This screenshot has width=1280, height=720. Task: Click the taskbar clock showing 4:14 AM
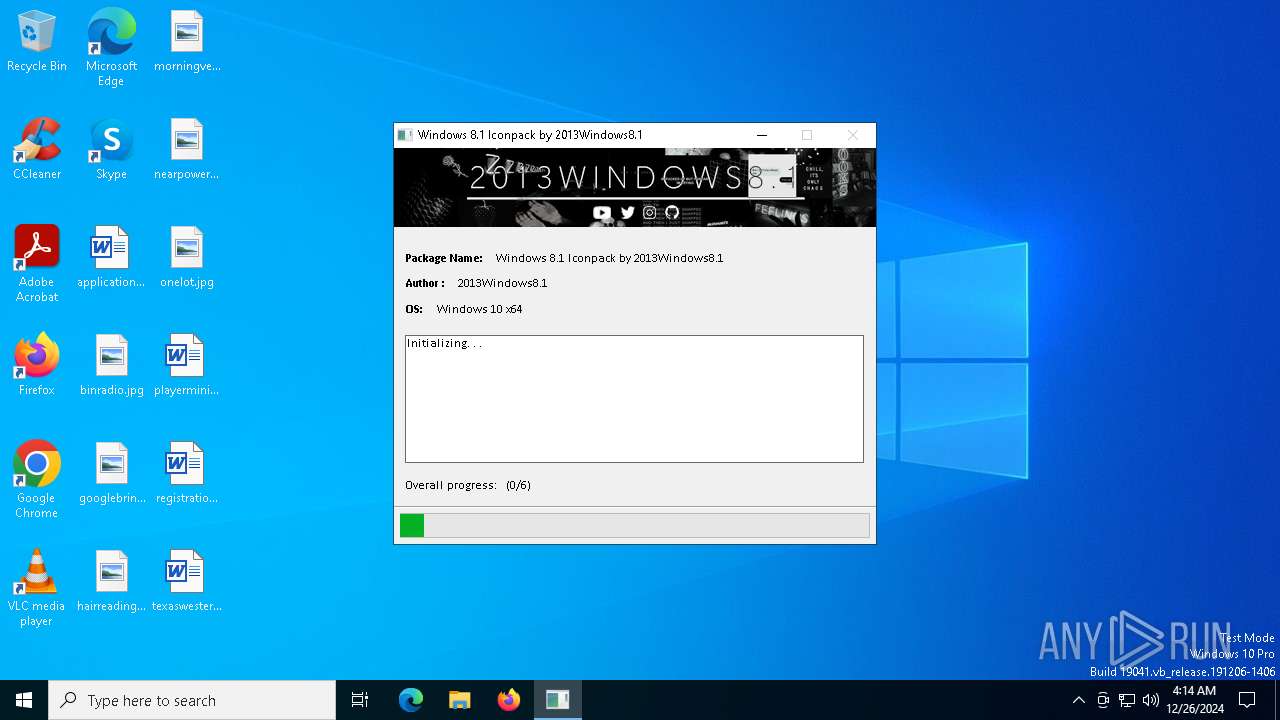click(1194, 700)
